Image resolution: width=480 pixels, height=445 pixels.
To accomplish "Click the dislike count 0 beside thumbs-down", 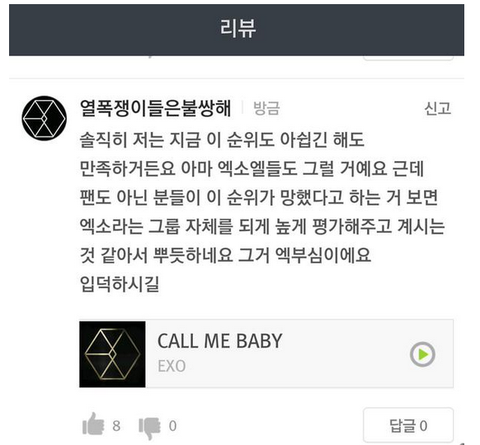I will [173, 426].
